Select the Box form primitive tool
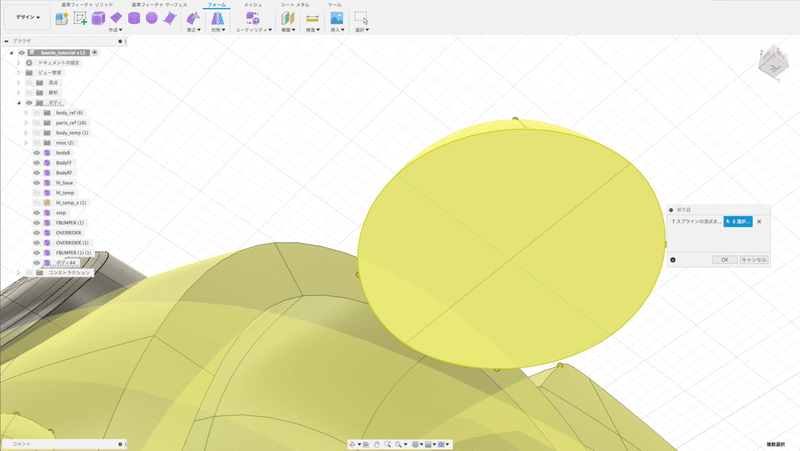This screenshot has width=800, height=451. (x=98, y=18)
